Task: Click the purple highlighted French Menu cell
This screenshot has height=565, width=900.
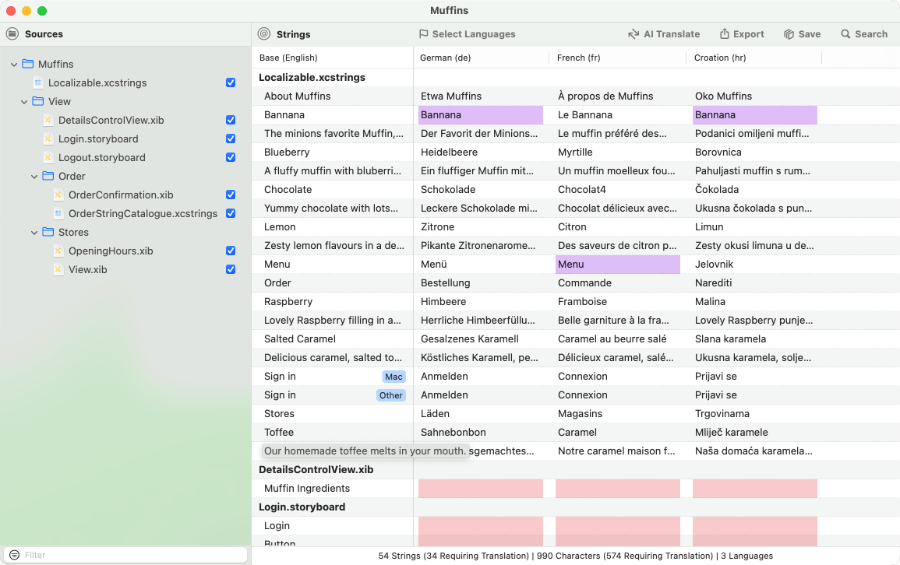Action: click(x=617, y=264)
